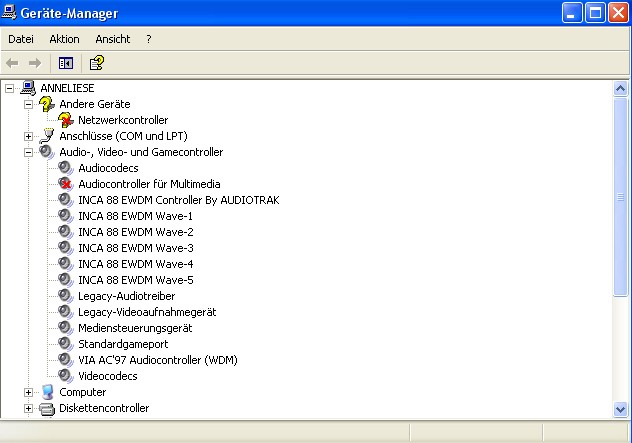The width and height of the screenshot is (632, 443).
Task: Click the INCA 88 EWDM Wave-3 icon
Action: pyautogui.click(x=66, y=248)
